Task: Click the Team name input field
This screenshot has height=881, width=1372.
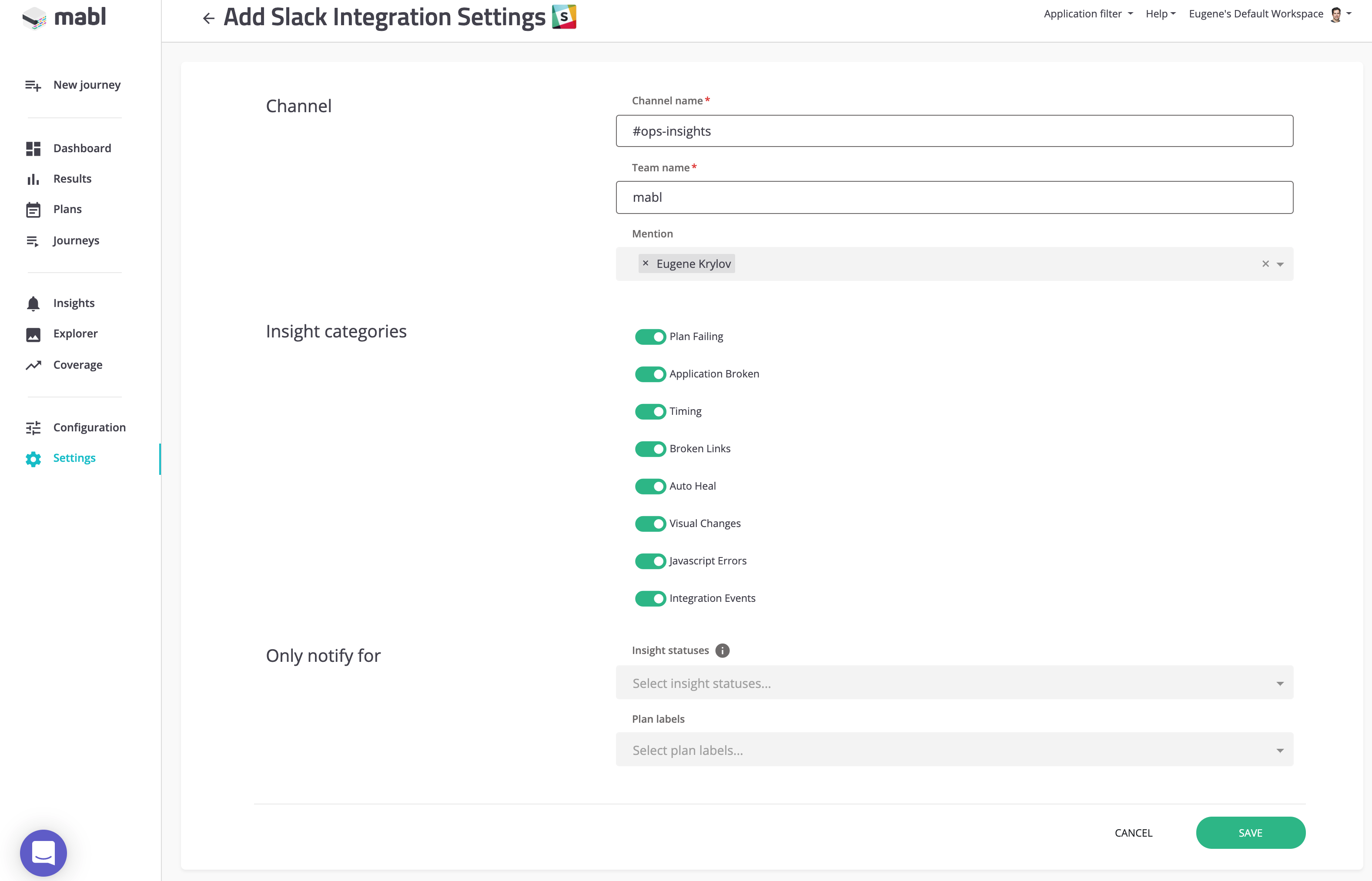Action: pos(954,197)
